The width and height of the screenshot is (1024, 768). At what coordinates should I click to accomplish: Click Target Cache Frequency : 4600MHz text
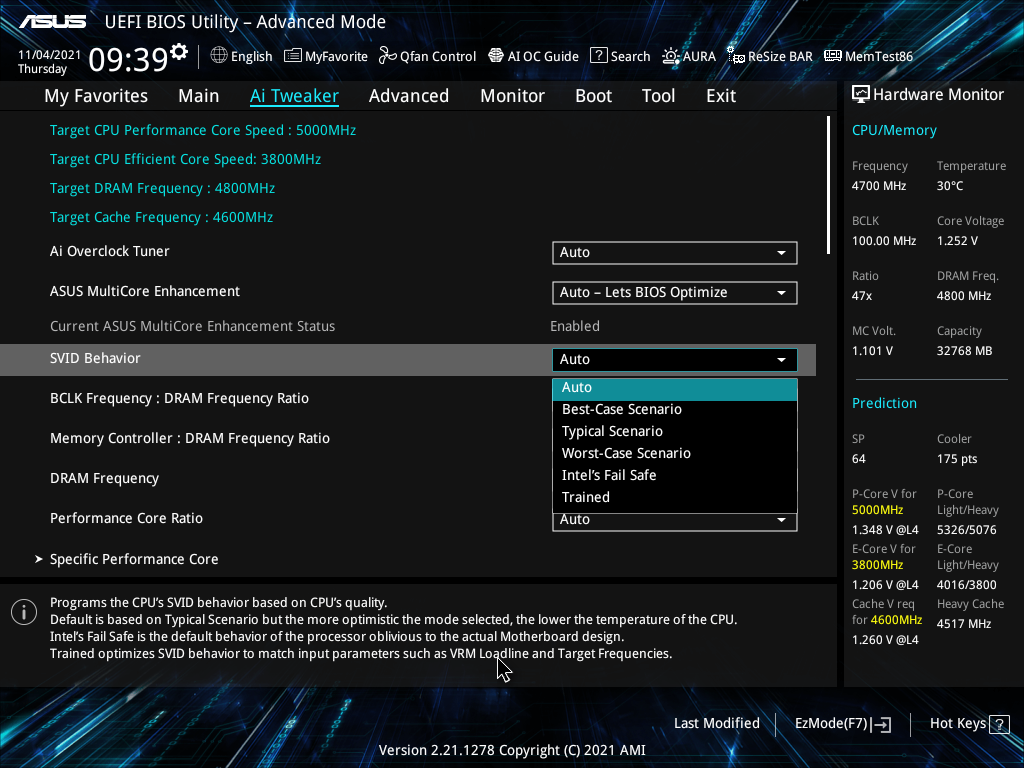(x=161, y=217)
